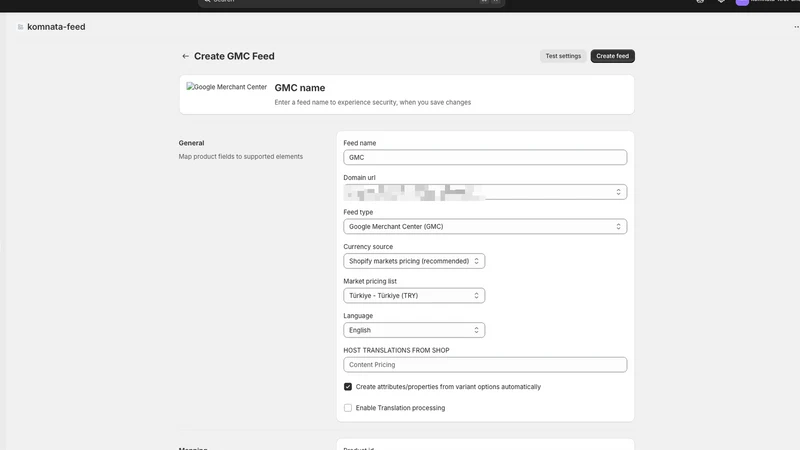Uncheck Create attributes from variant options automatically
The height and width of the screenshot is (450, 800).
click(x=348, y=387)
